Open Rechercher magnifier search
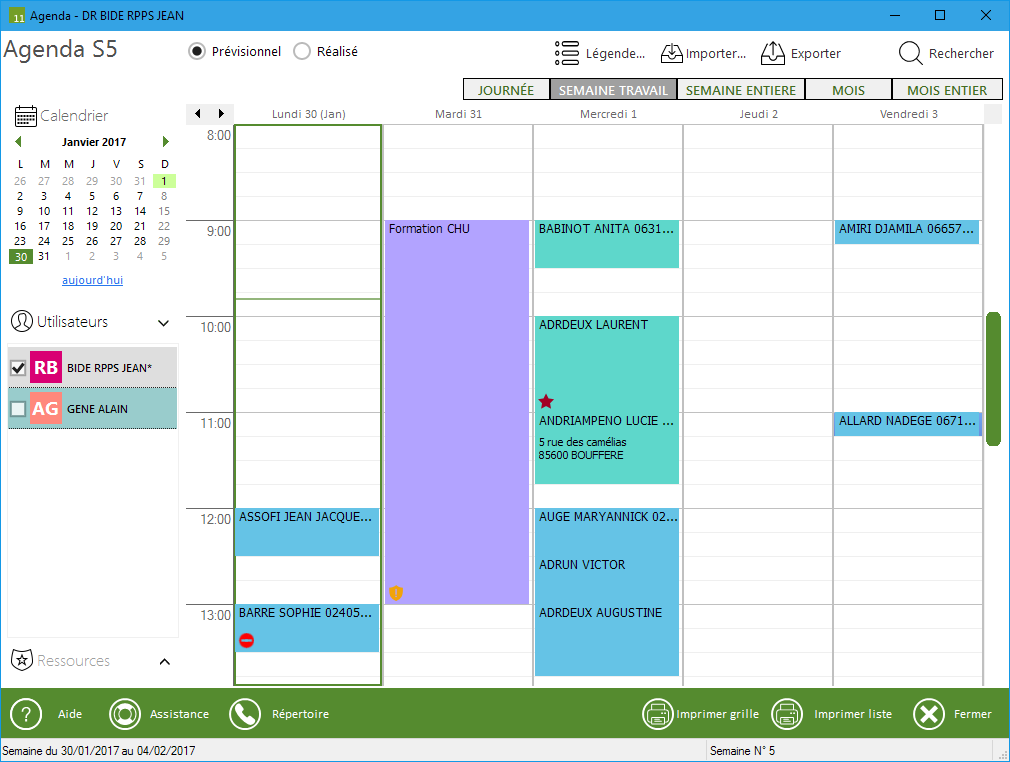 pyautogui.click(x=910, y=53)
